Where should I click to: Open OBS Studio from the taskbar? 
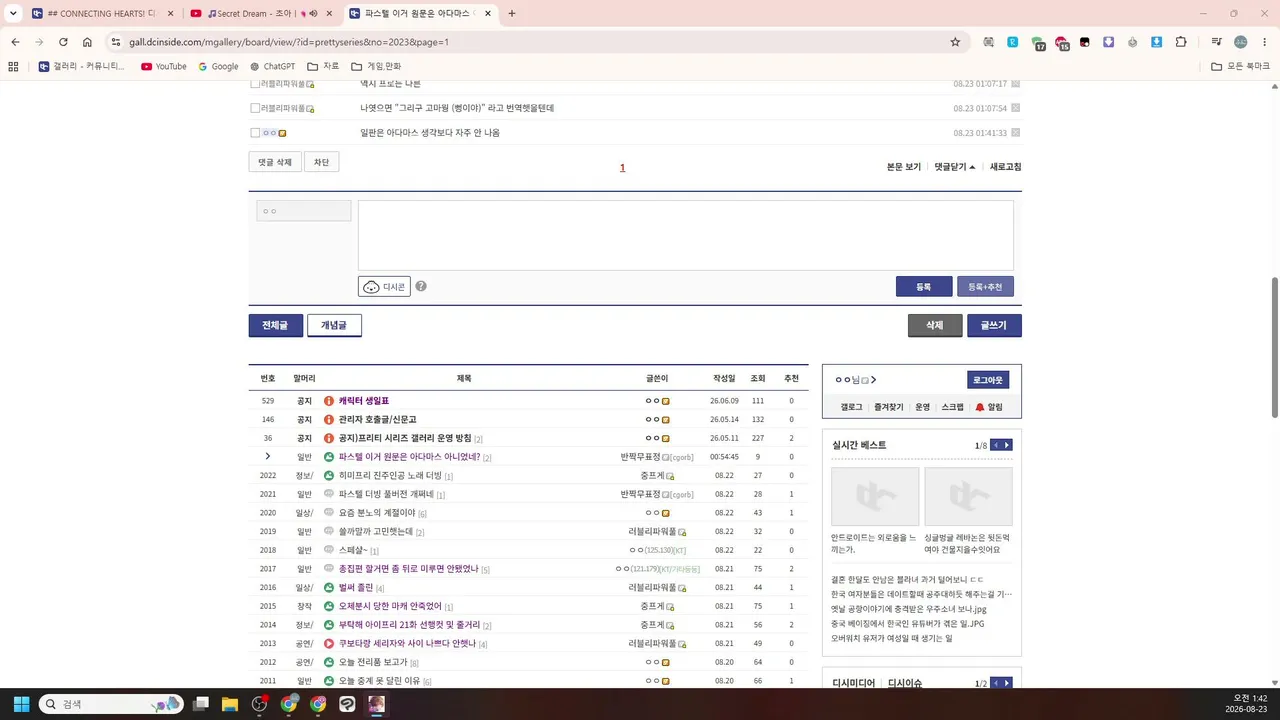[x=260, y=704]
